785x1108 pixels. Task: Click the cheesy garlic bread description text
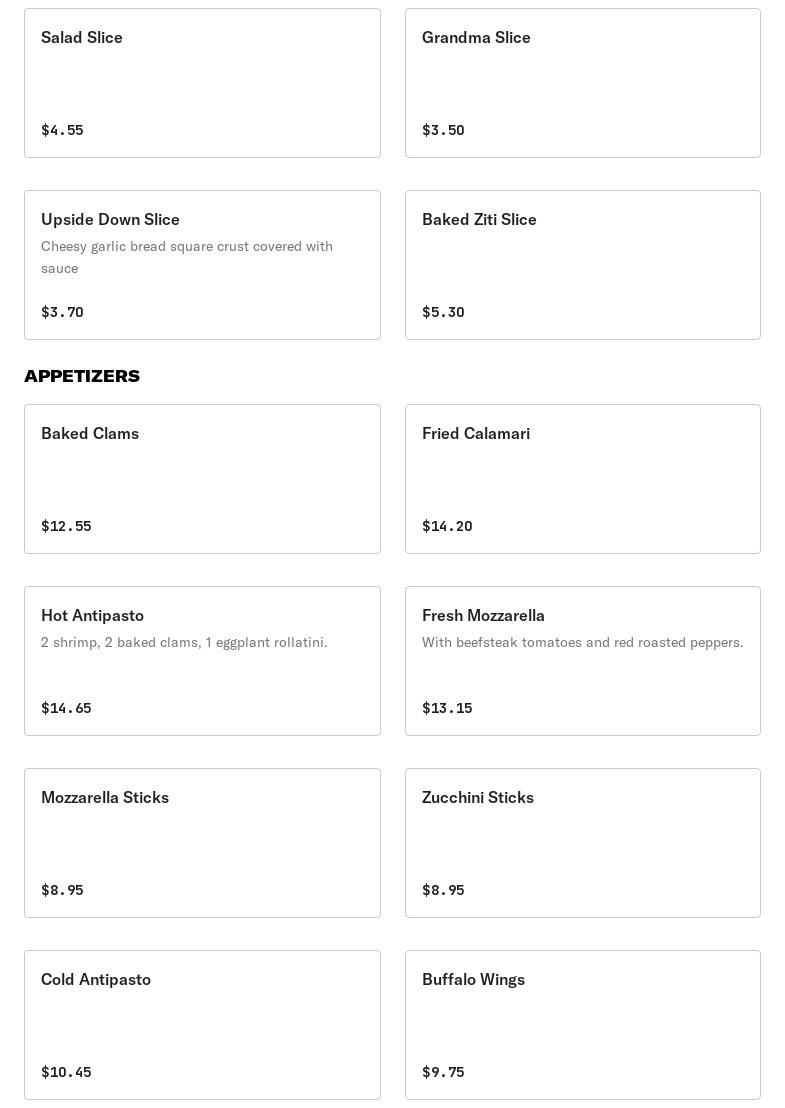click(187, 257)
